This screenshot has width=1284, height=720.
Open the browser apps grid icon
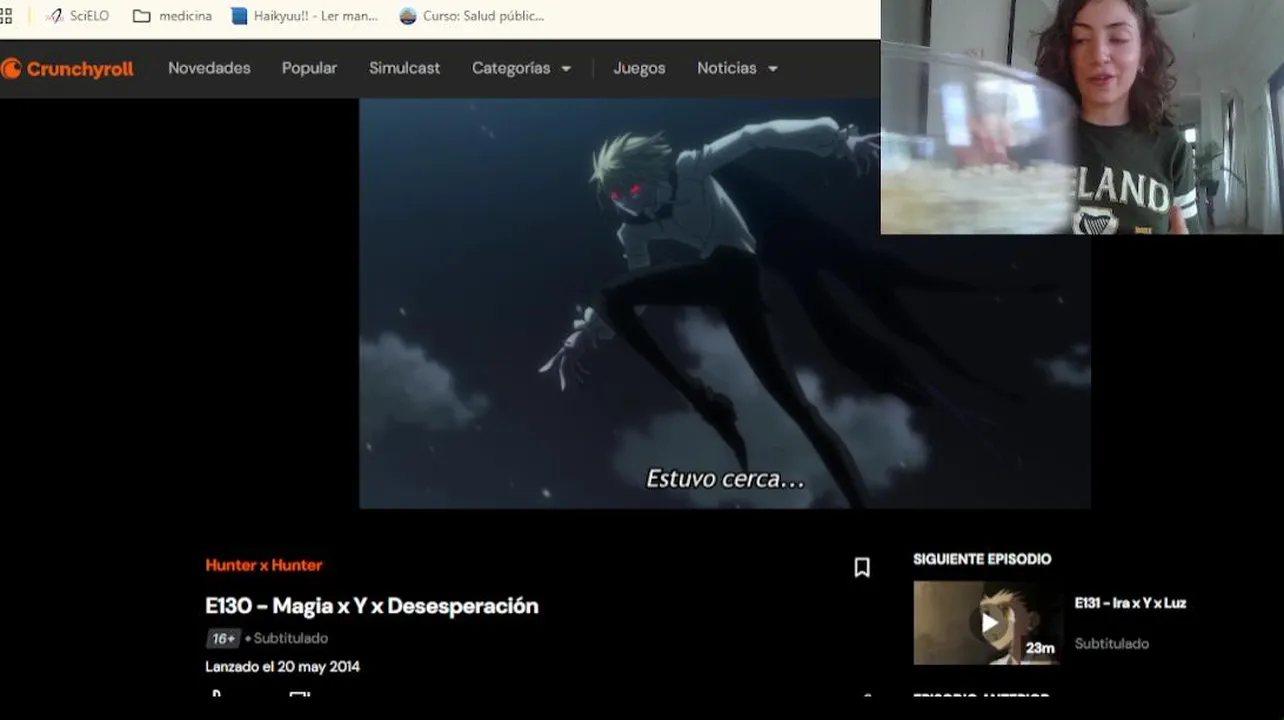(5, 16)
